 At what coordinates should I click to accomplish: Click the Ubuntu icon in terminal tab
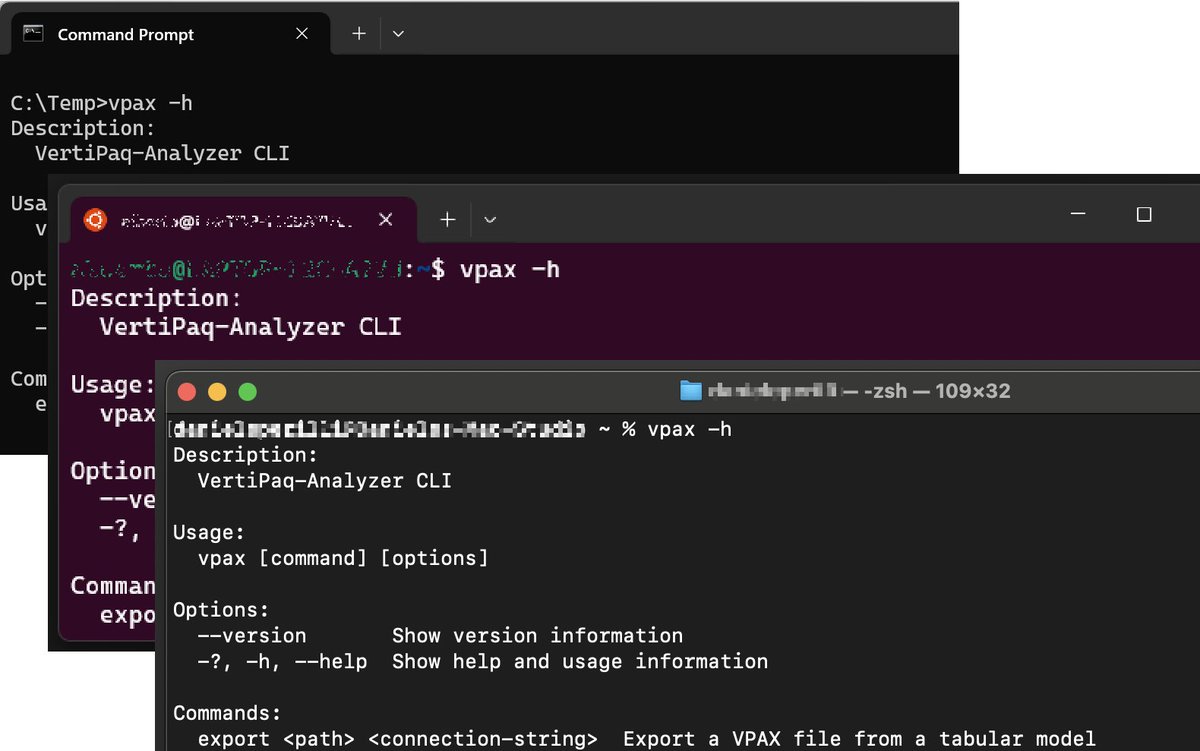95,219
